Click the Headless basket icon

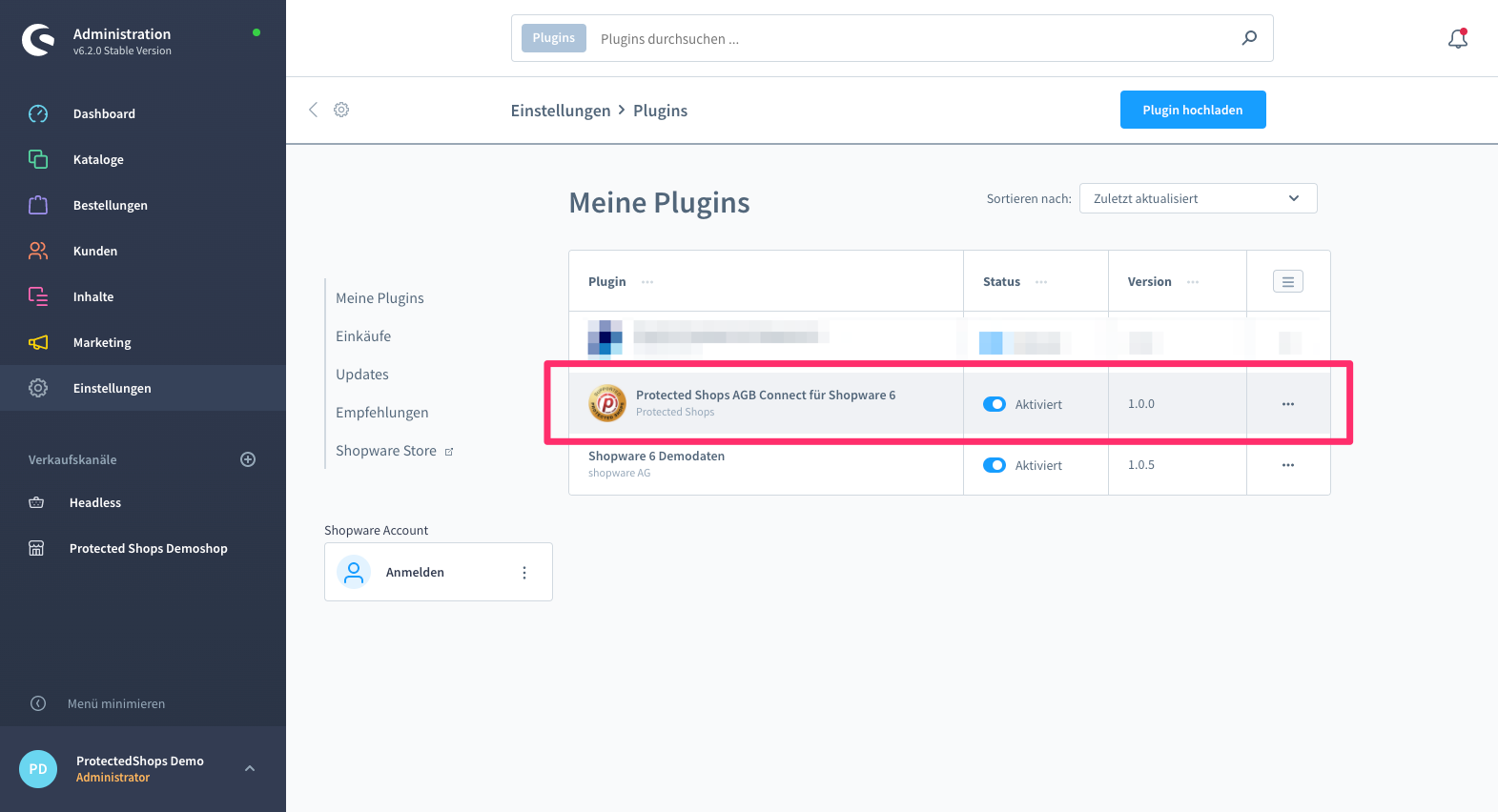36,502
